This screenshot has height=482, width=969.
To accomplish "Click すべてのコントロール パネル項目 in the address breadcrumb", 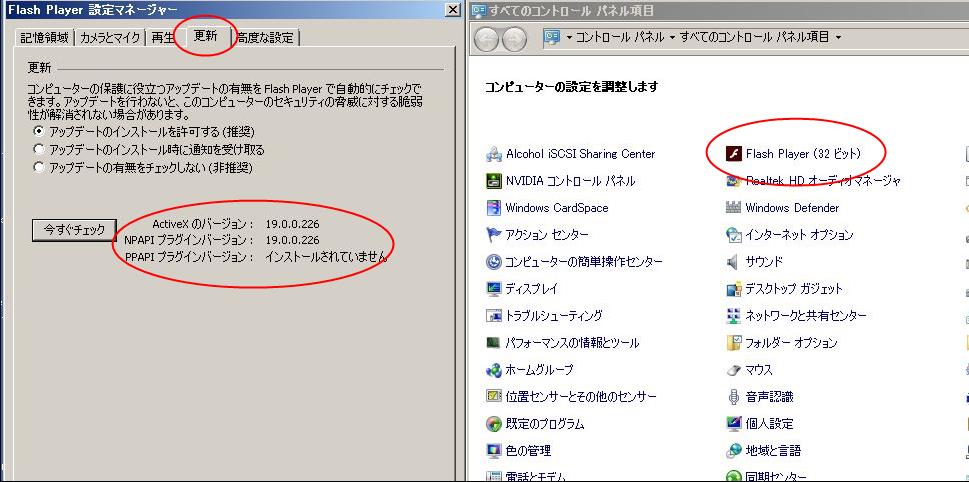I will (x=755, y=38).
